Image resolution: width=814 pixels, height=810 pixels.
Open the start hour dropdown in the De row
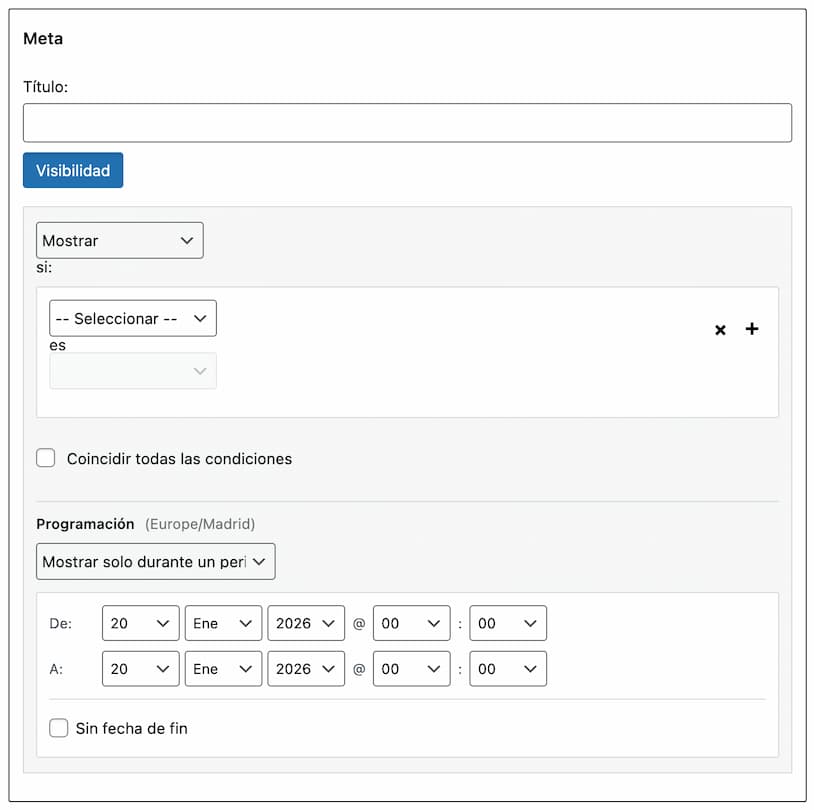412,622
